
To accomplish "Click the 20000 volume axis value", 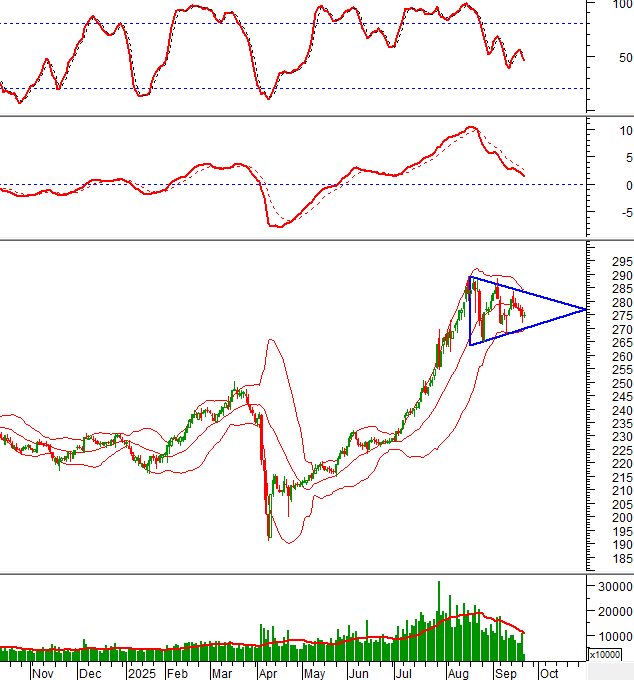I will click(615, 612).
